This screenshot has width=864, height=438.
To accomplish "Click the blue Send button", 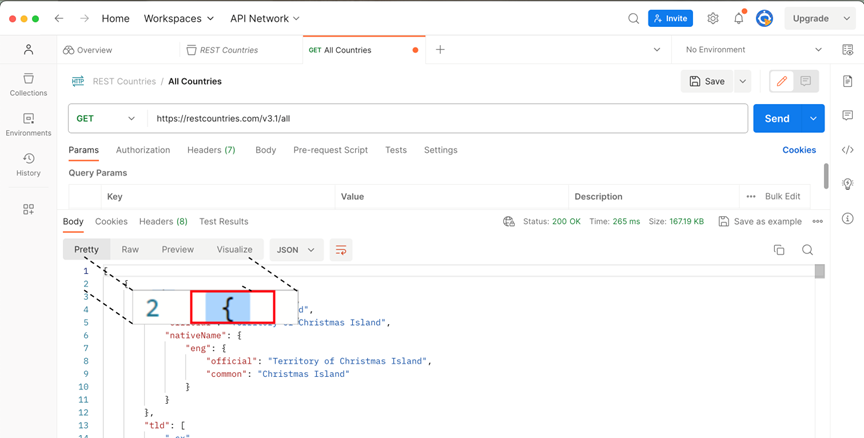I will [777, 118].
